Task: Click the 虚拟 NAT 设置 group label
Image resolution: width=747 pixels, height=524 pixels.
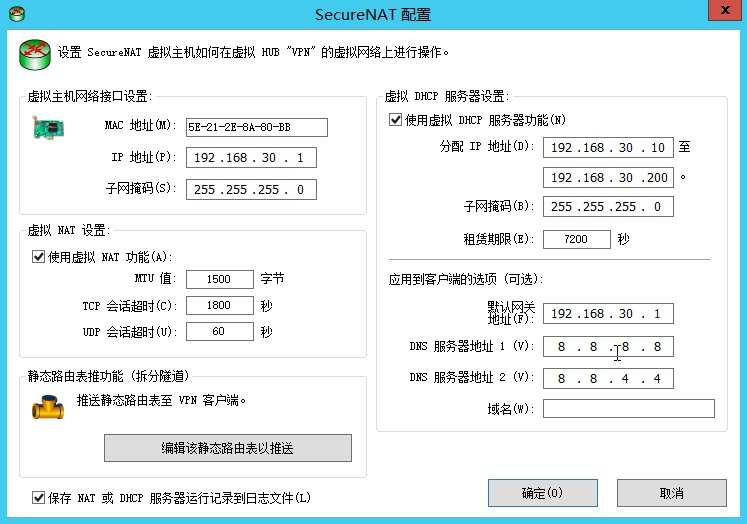Action: [69, 231]
